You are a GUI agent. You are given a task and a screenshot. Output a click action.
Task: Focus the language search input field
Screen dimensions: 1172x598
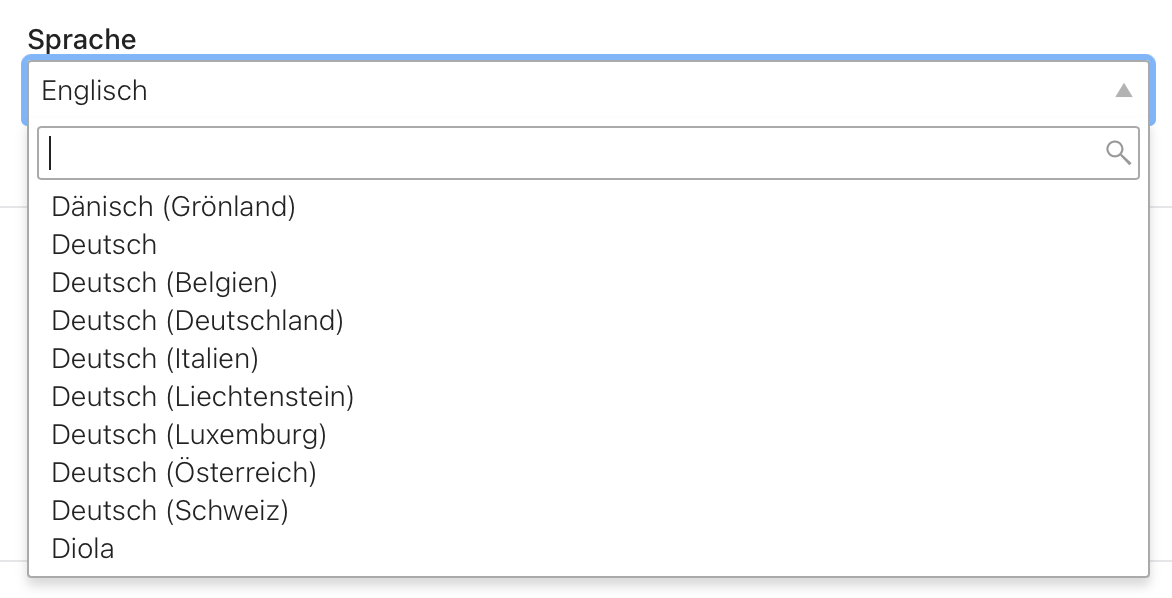[x=588, y=153]
